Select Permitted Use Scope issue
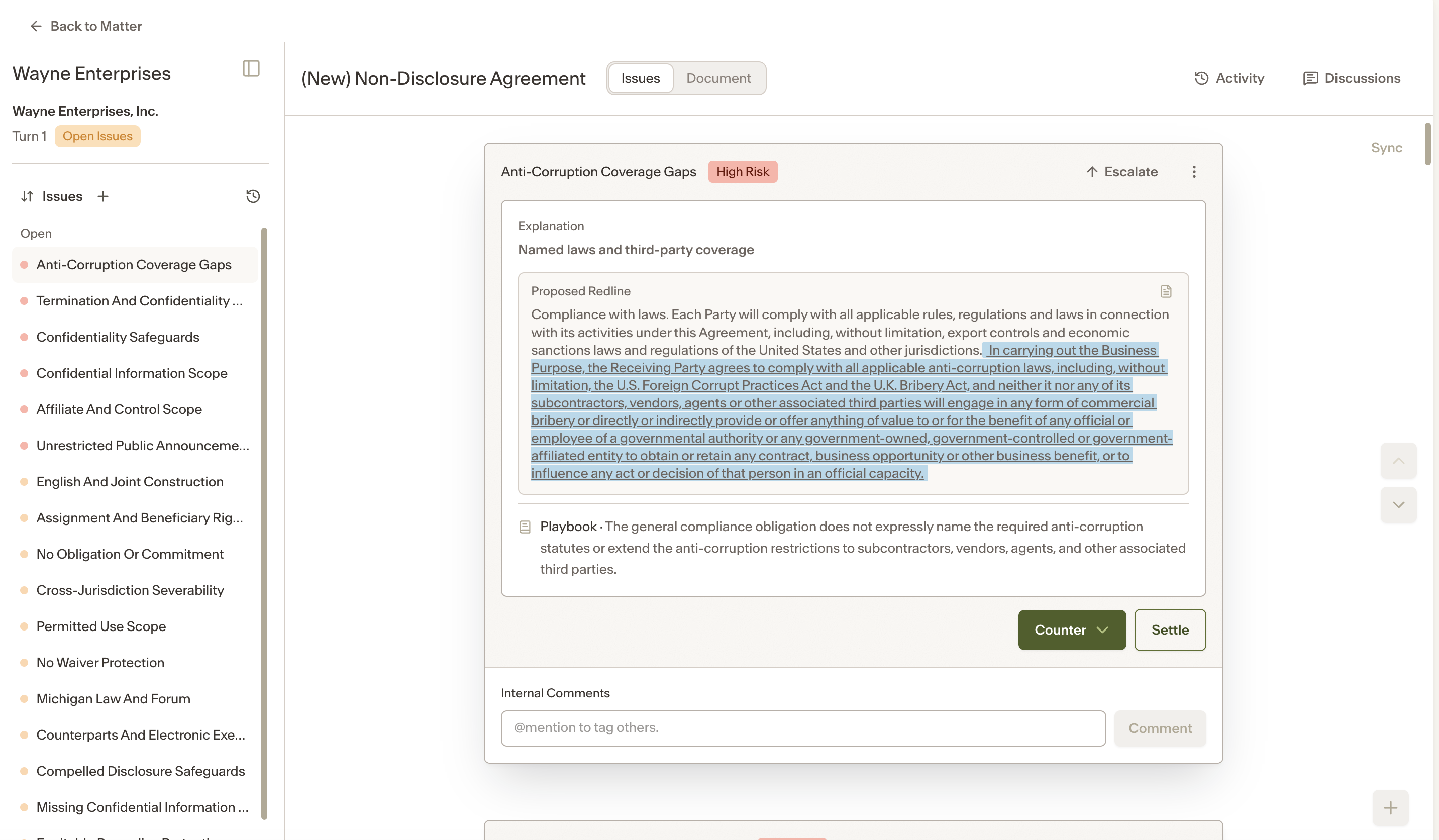This screenshot has width=1439, height=840. (x=134, y=626)
